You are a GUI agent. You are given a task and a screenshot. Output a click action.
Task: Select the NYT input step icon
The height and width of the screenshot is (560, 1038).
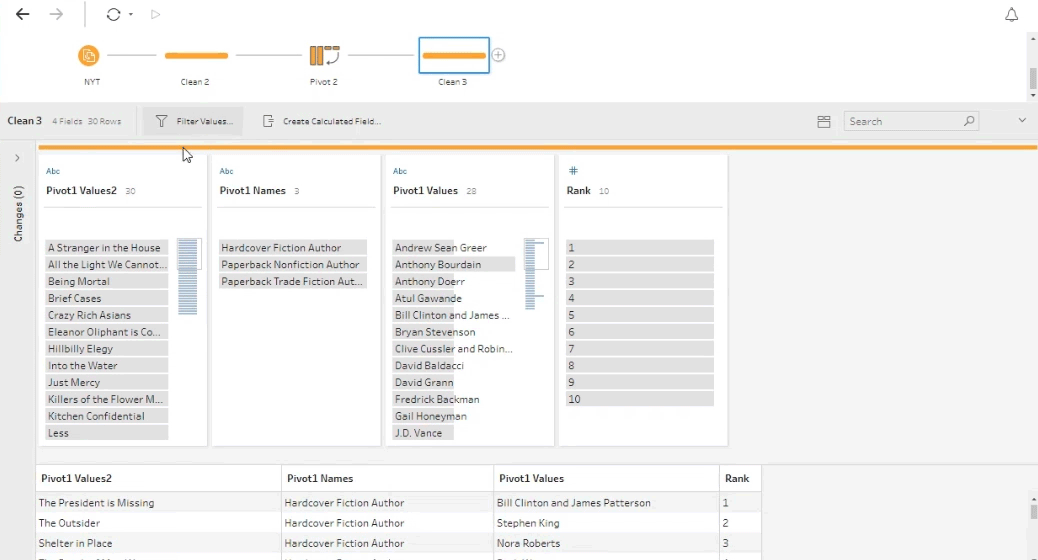point(89,56)
